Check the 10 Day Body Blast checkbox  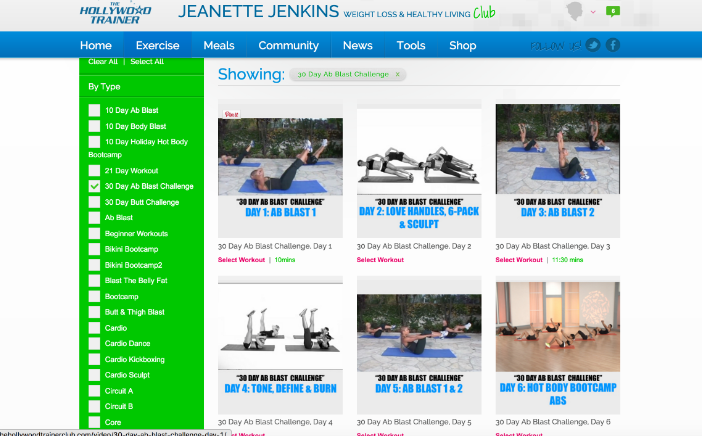[x=94, y=126]
